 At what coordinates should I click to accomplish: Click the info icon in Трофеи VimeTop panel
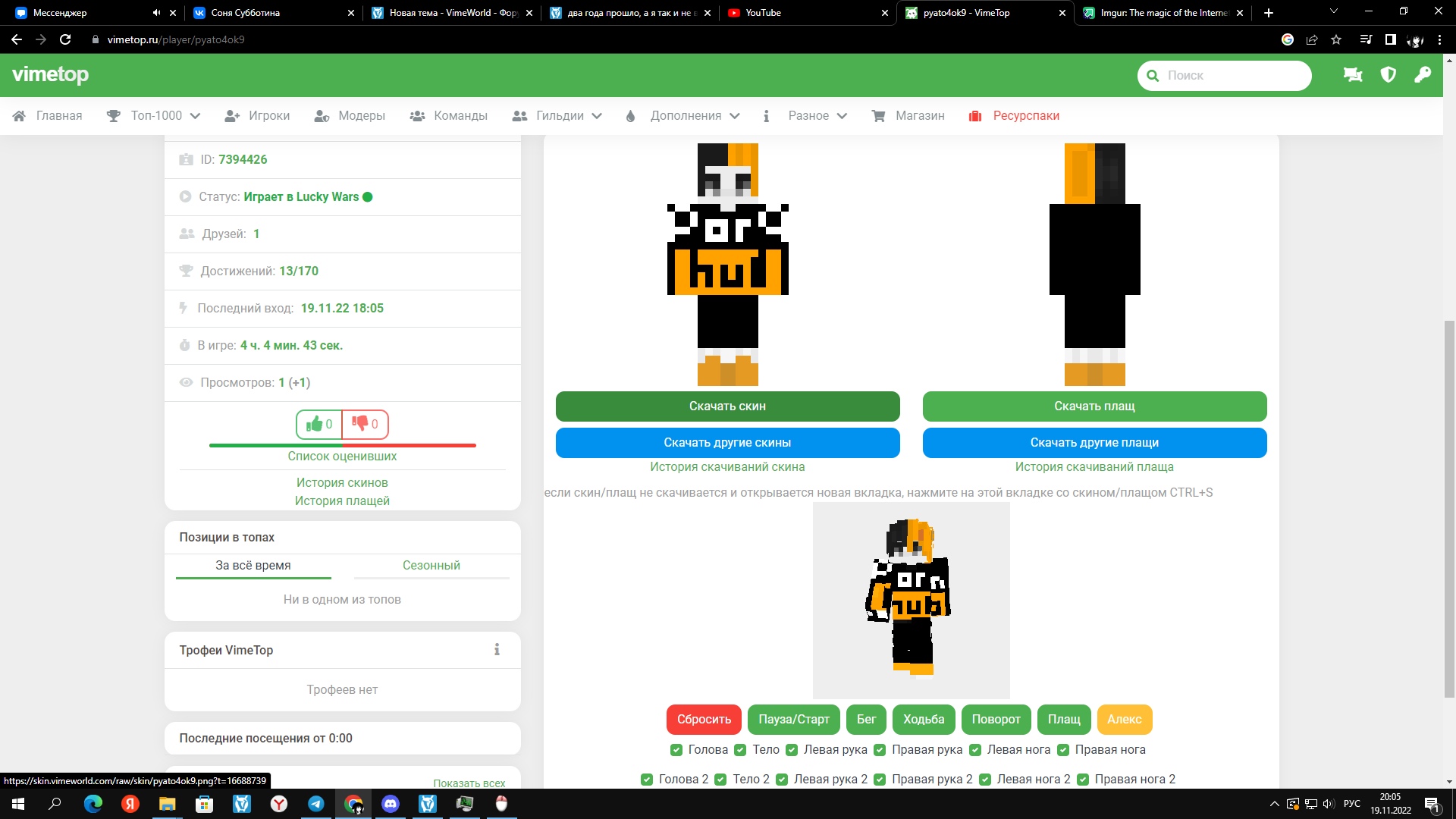click(497, 650)
